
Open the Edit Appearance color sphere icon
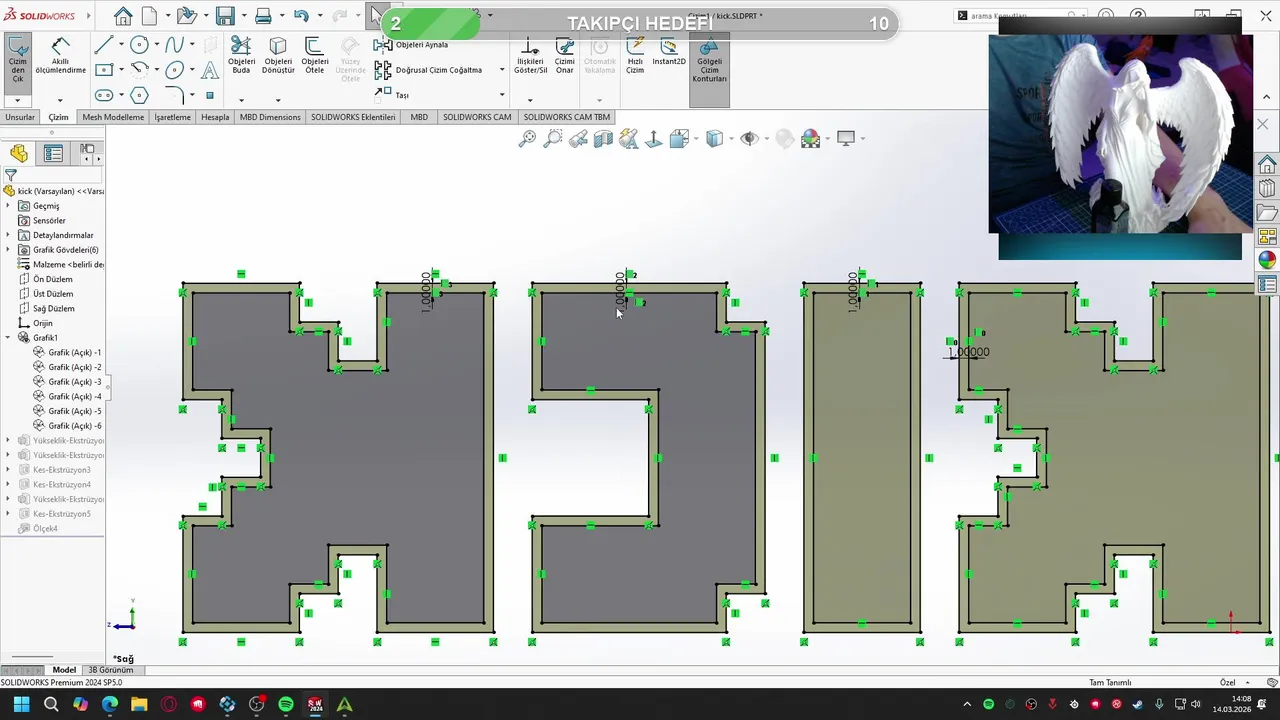pyautogui.click(x=811, y=139)
